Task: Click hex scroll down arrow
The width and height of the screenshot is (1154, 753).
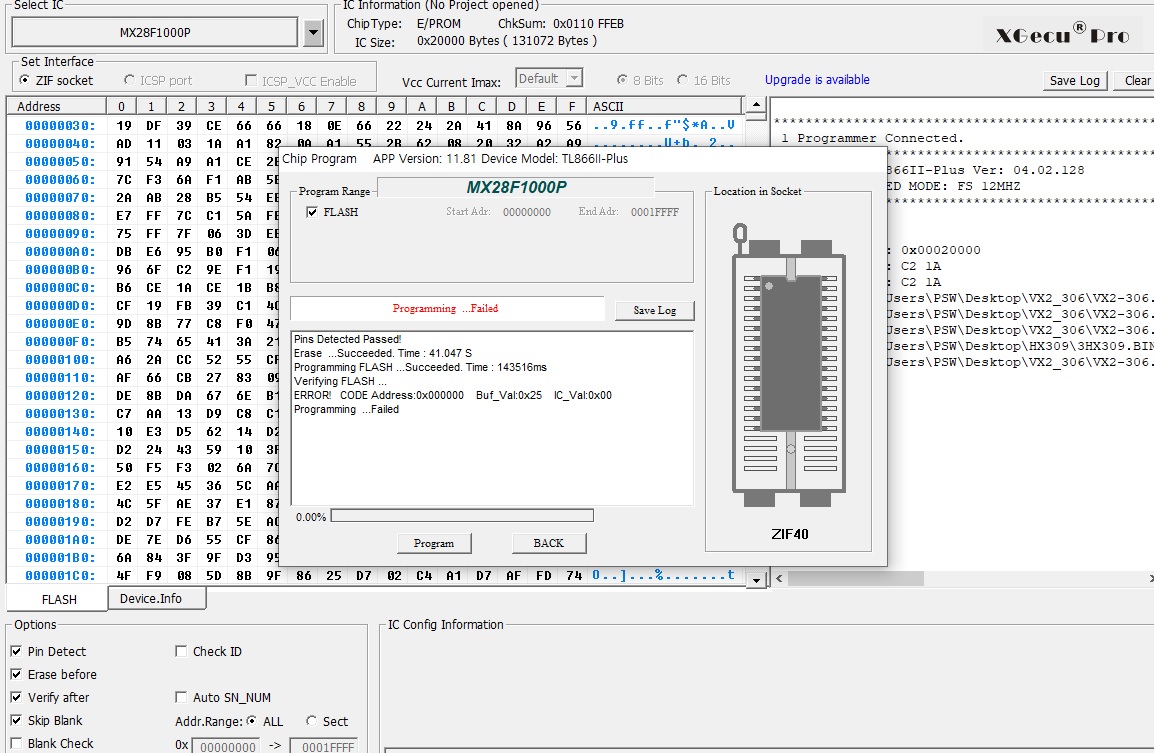Action: click(756, 580)
